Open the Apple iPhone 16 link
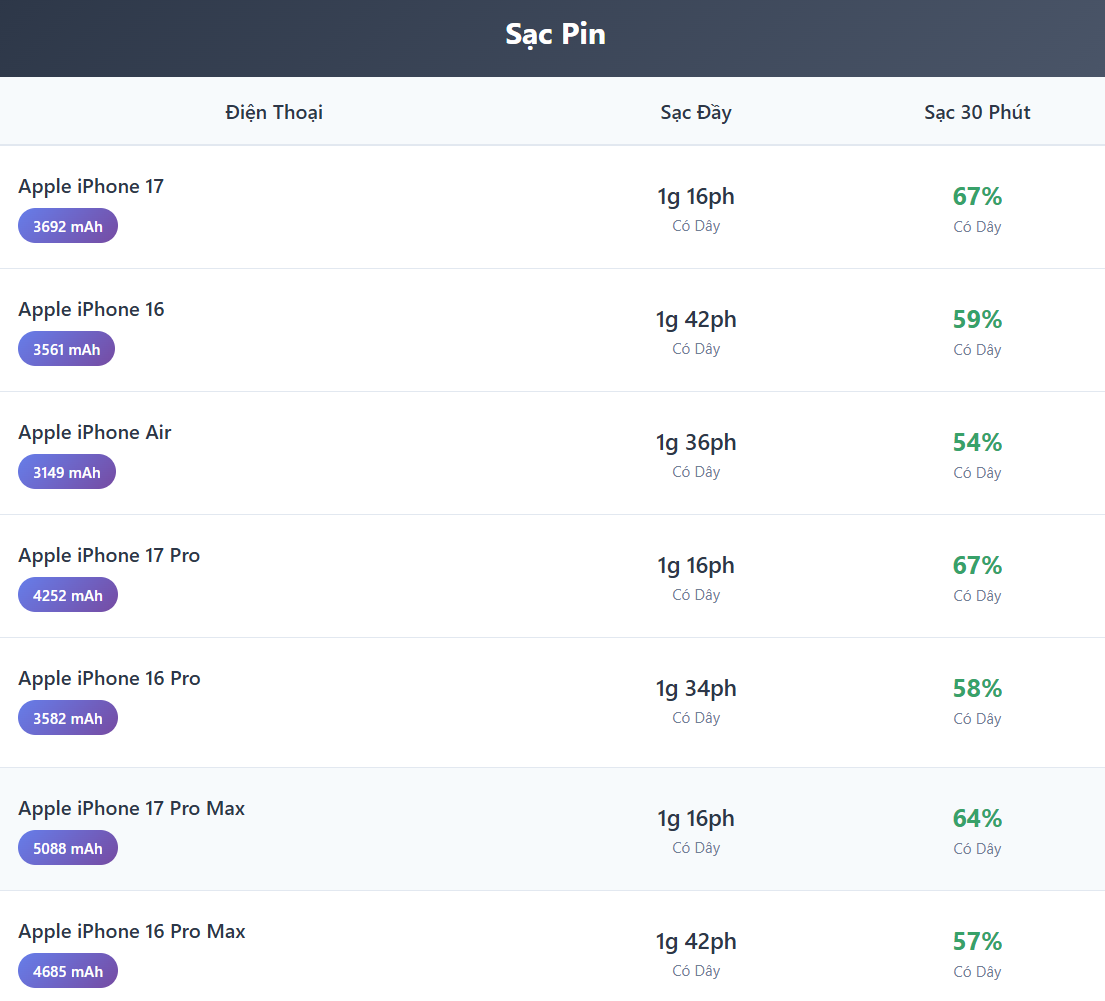Viewport: 1105px width, 1001px height. tap(91, 309)
